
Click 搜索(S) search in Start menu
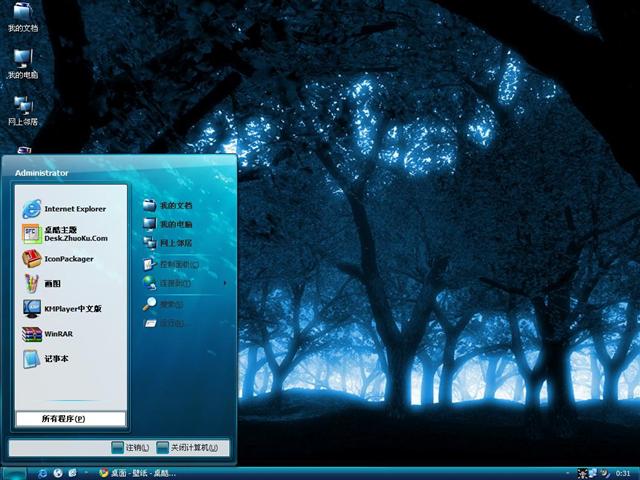170,304
